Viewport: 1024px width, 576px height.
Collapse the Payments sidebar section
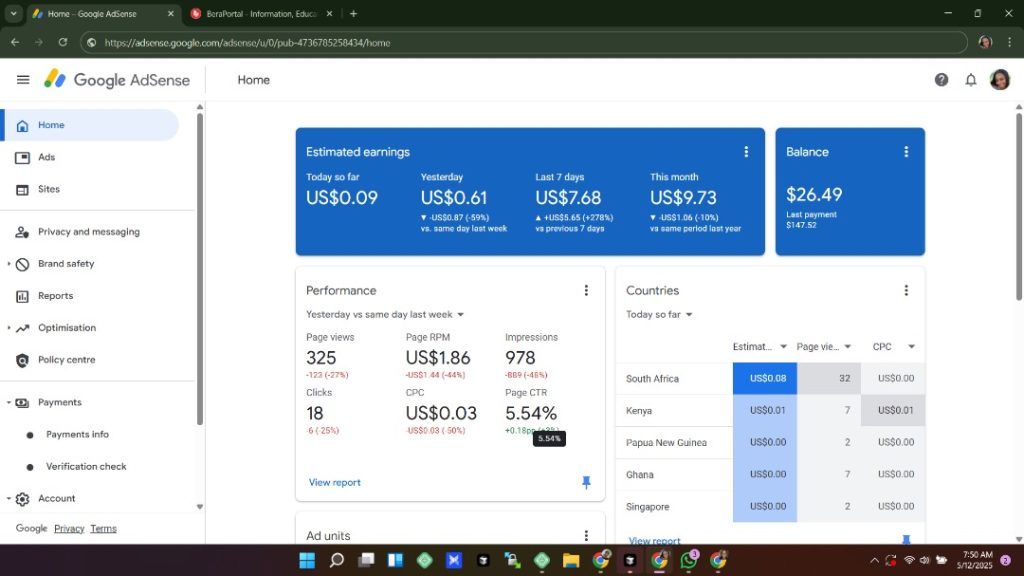(9, 402)
